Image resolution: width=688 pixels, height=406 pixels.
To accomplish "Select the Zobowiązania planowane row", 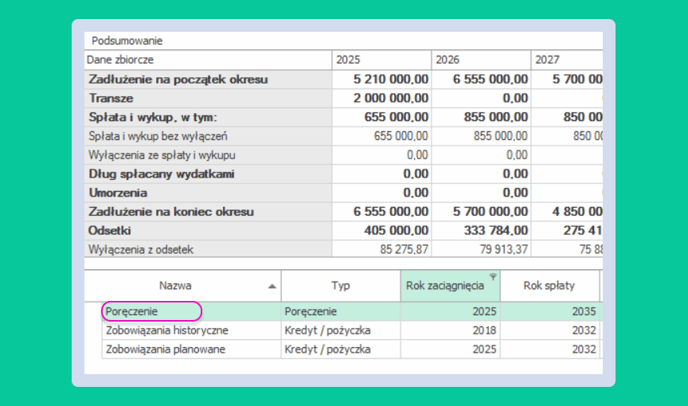I will click(x=352, y=349).
